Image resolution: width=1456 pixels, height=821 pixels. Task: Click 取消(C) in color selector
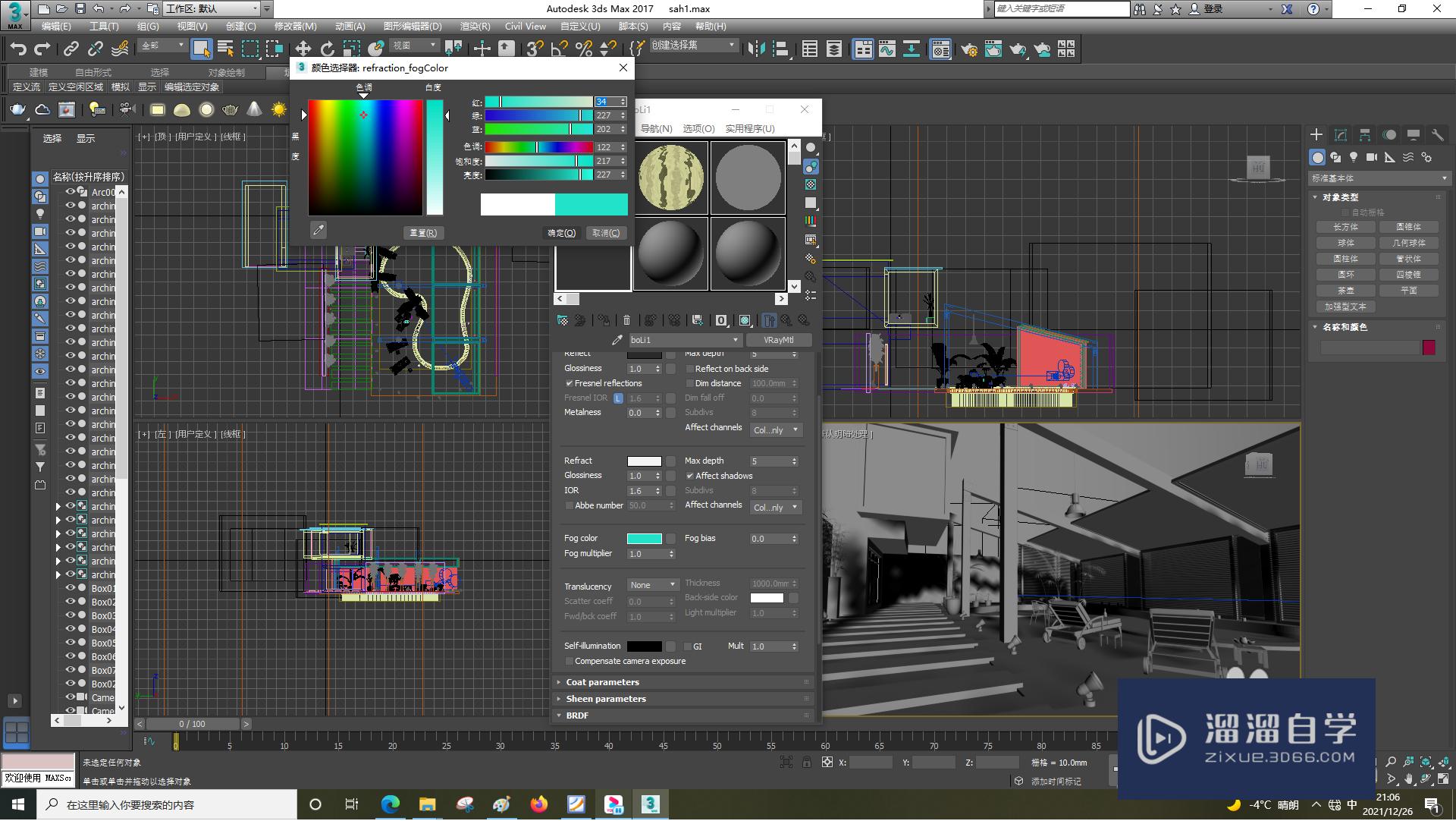(x=606, y=234)
